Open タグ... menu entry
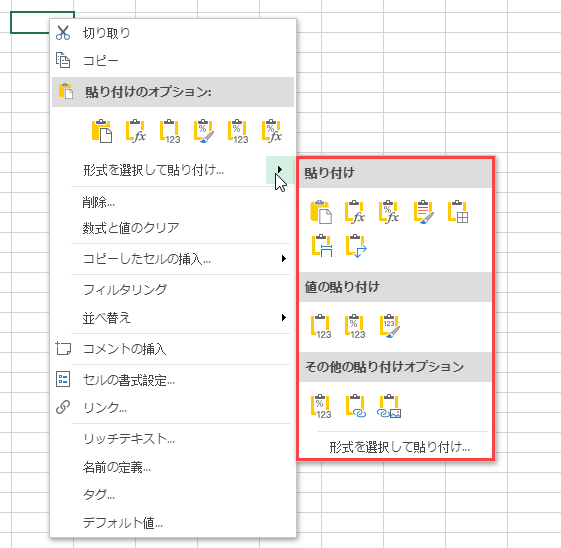Image resolution: width=561 pixels, height=548 pixels. point(99,495)
